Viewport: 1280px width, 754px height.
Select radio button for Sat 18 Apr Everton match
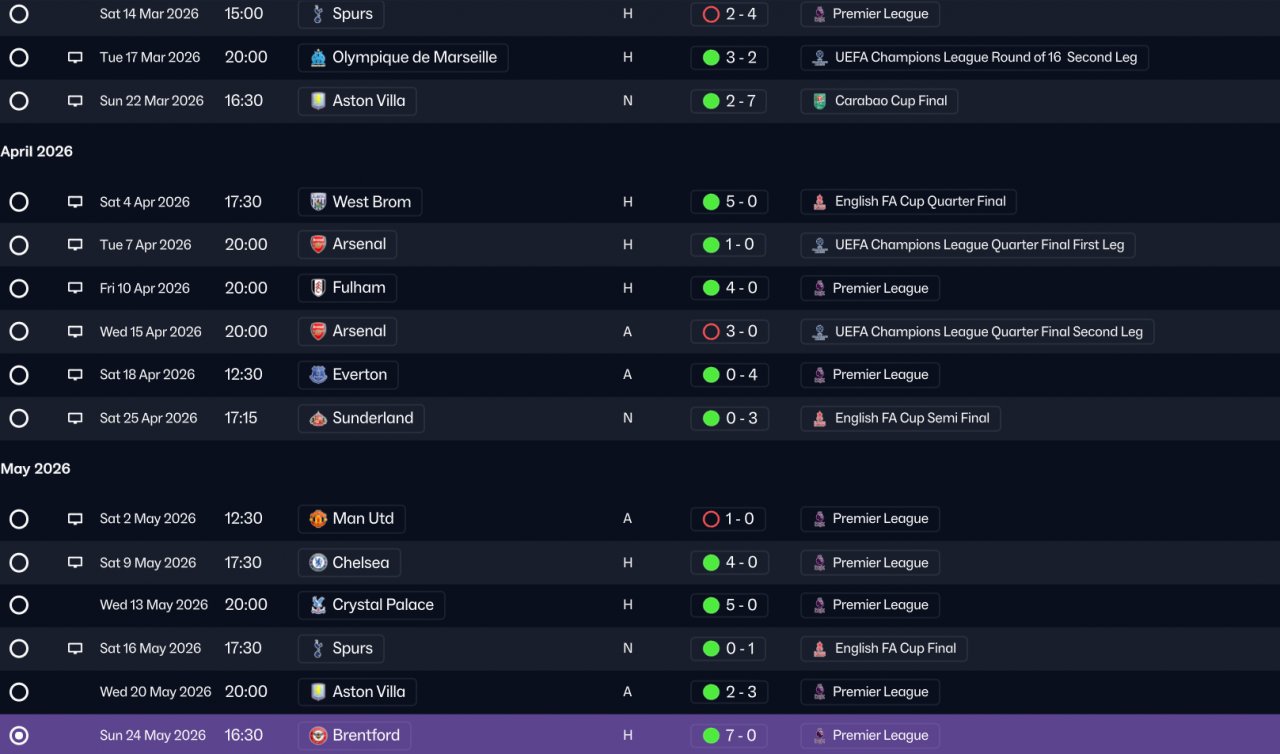click(x=19, y=375)
